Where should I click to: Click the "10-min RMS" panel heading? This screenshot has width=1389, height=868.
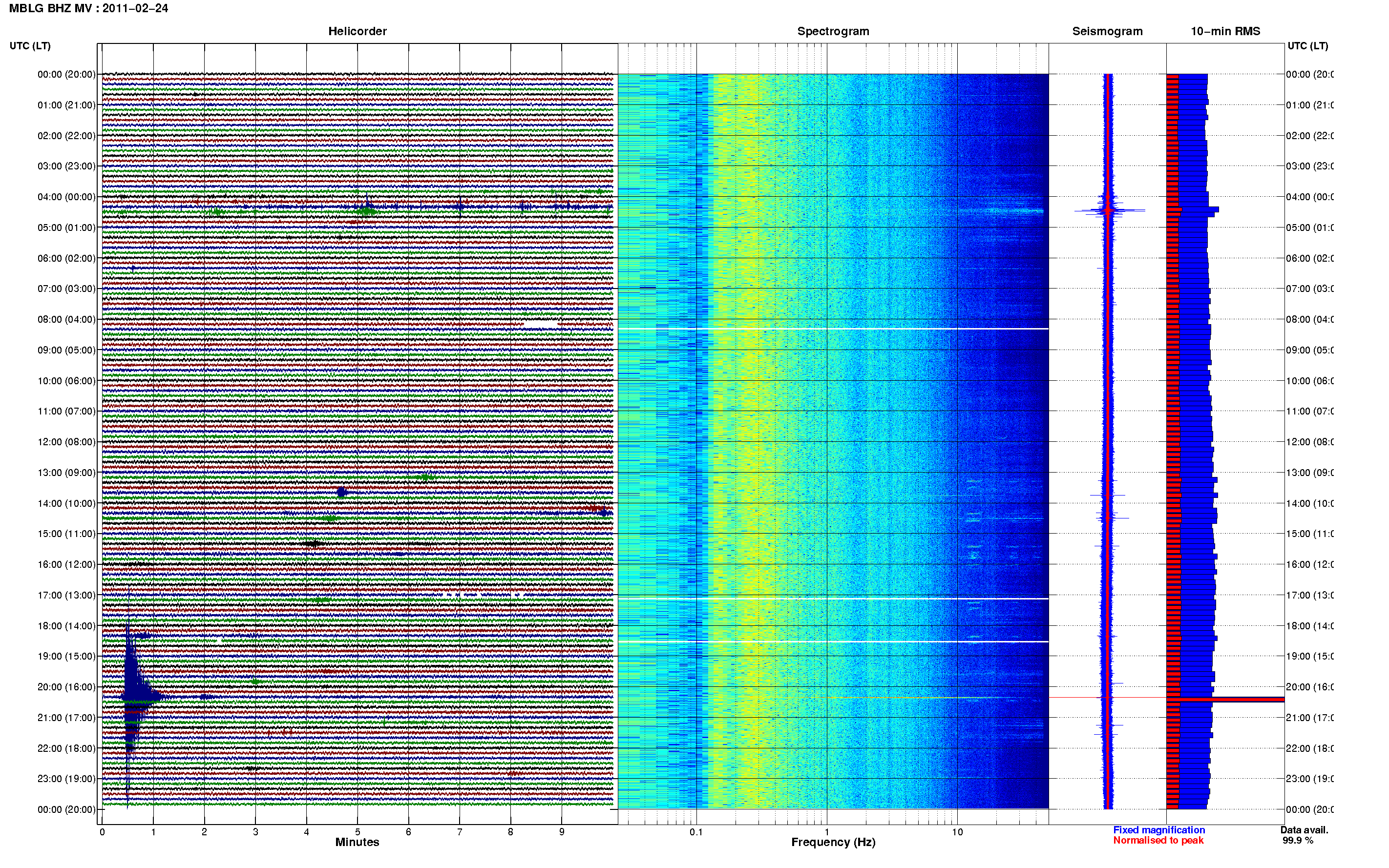[x=1225, y=32]
